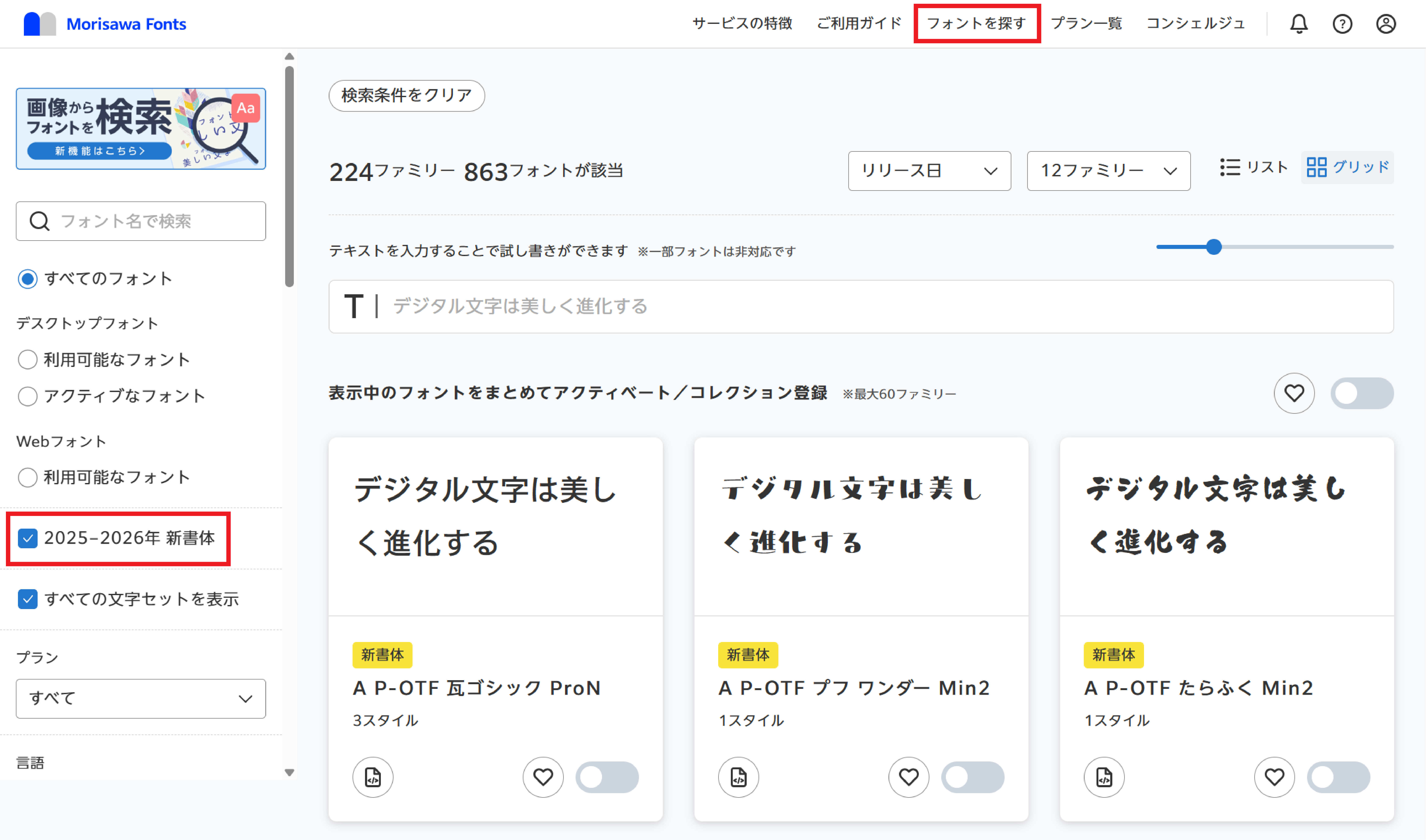Click the sidebar vertical scrollbar thumb
1426x840 pixels.
[289, 177]
